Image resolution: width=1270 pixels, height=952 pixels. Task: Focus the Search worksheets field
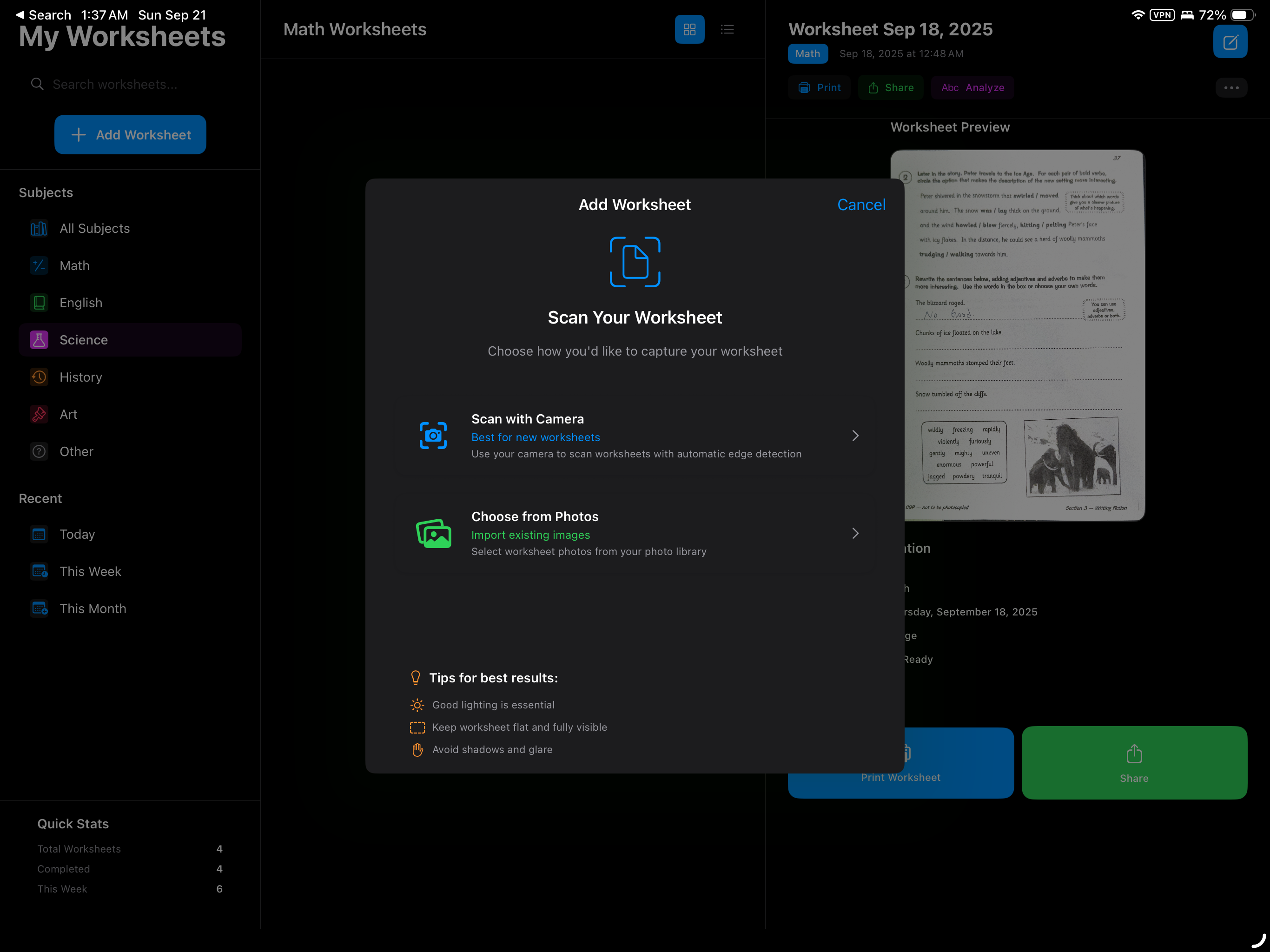[x=130, y=85]
